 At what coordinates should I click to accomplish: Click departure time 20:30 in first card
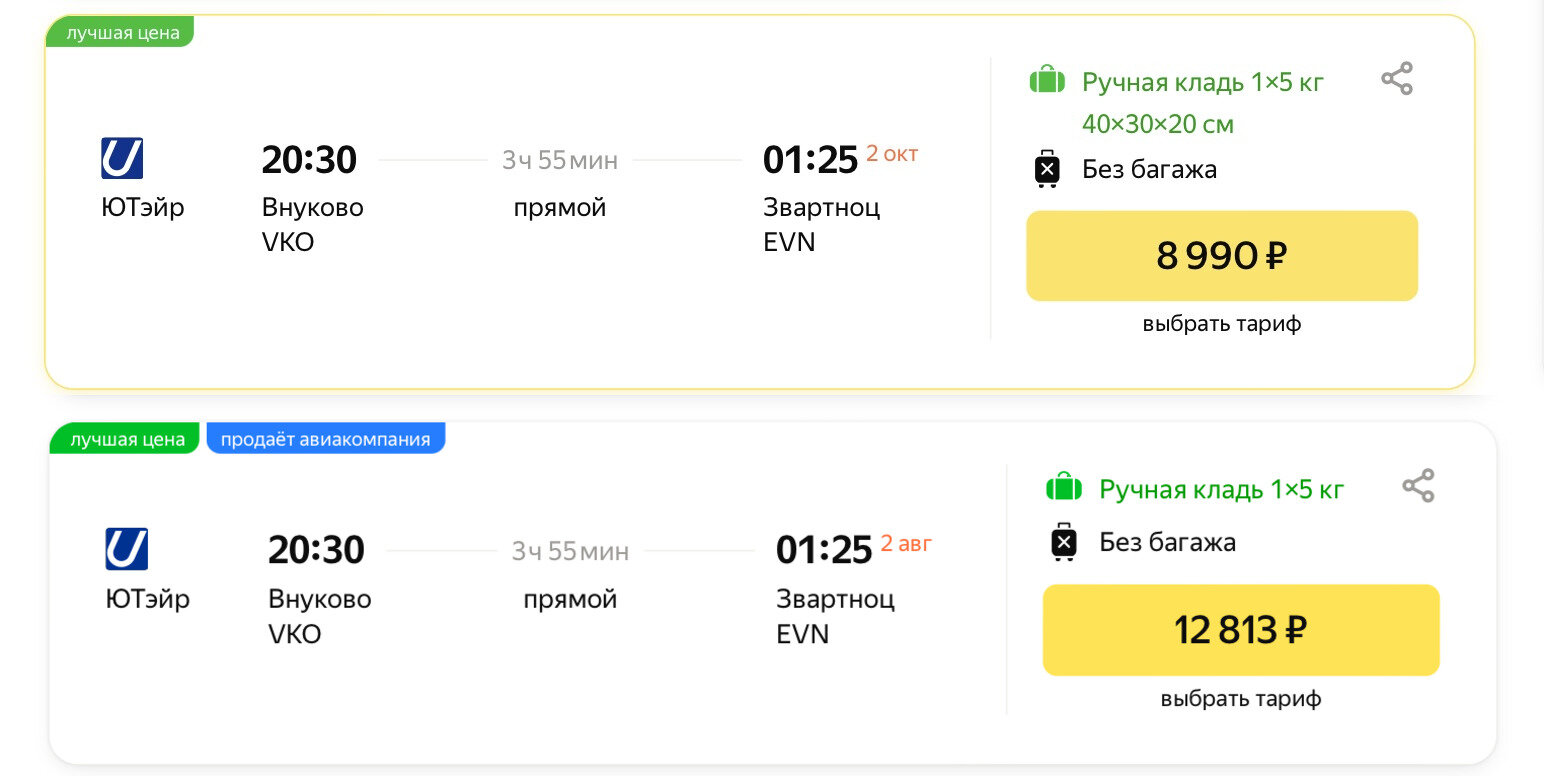point(309,160)
